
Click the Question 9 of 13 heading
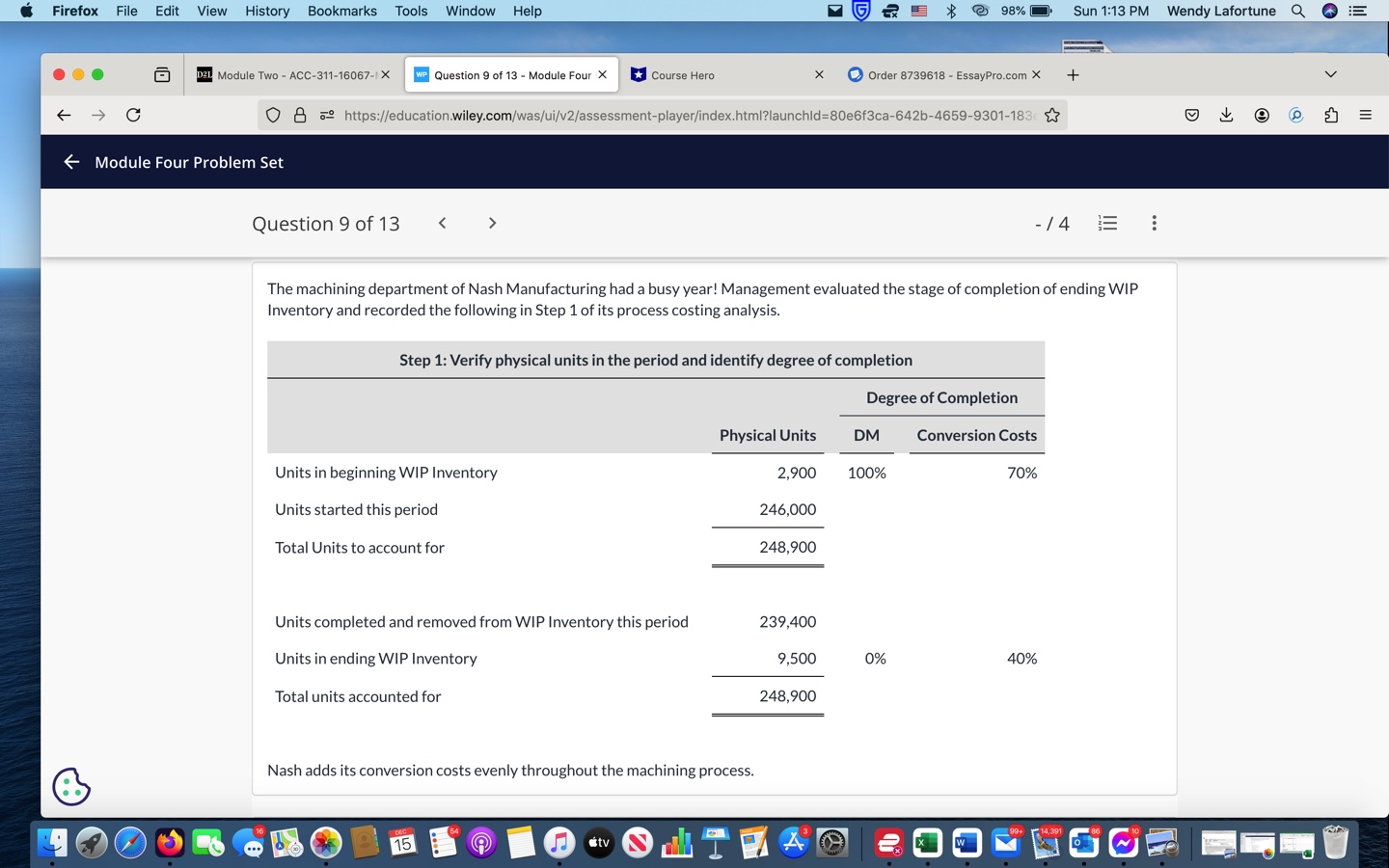click(326, 224)
